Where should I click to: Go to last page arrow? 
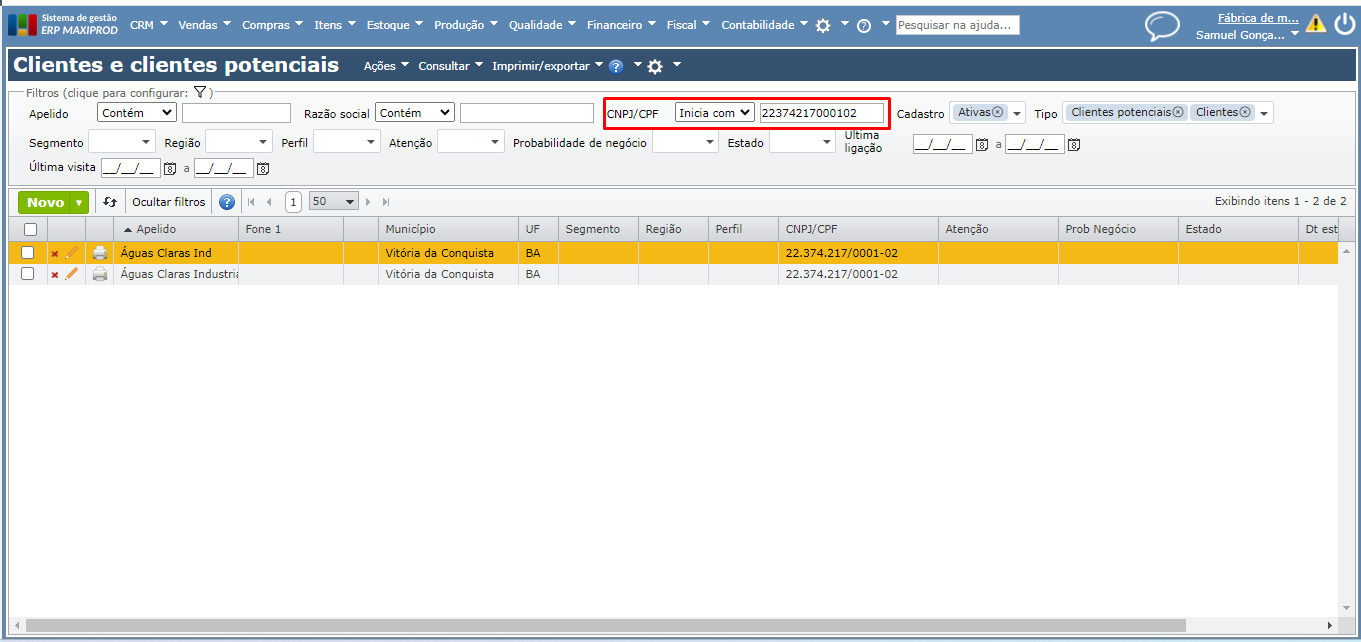point(386,202)
